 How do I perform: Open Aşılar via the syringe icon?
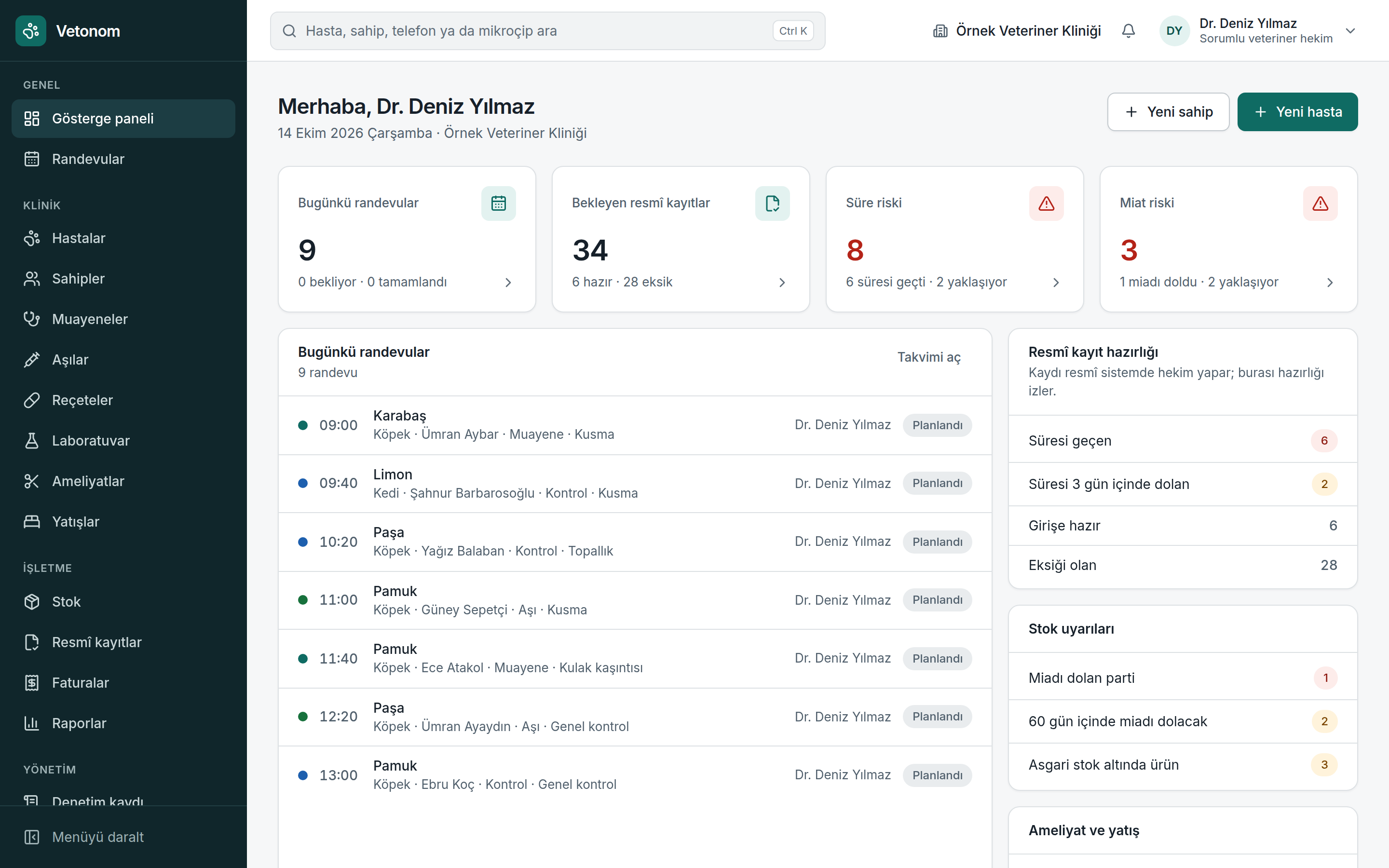coord(31,359)
